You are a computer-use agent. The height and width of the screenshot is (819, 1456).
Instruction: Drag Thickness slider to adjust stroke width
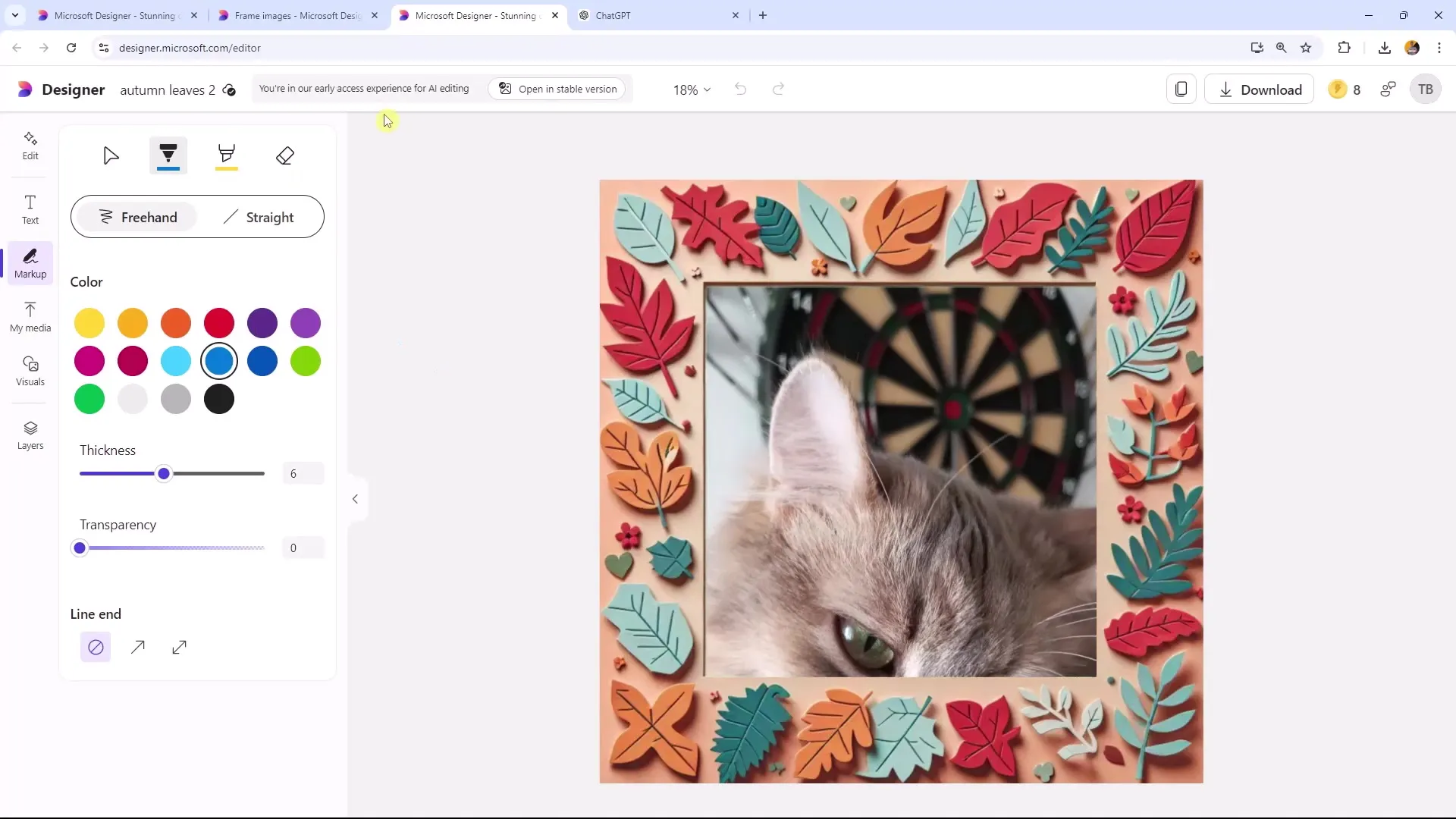164,473
